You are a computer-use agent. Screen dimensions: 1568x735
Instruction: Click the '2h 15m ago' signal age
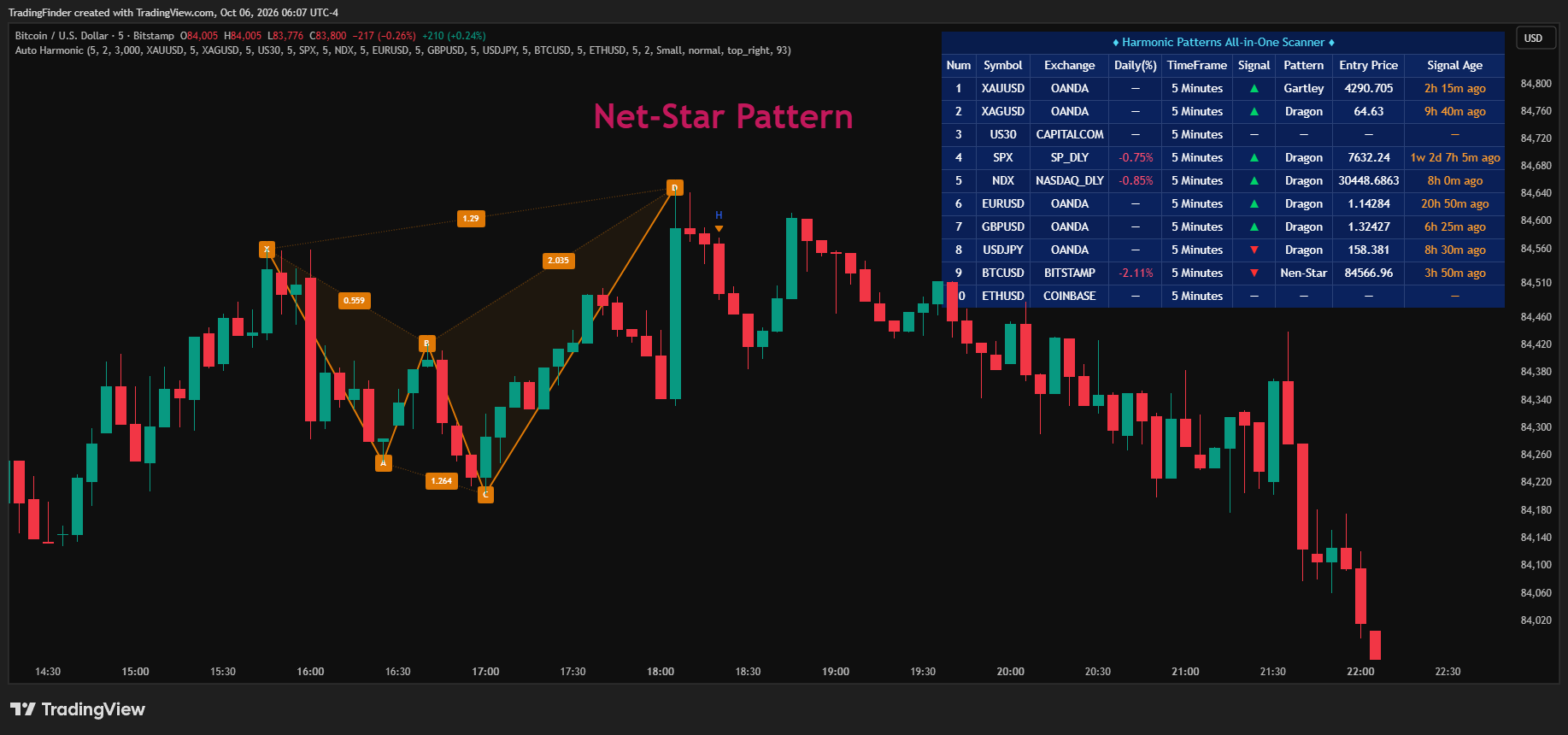[1454, 89]
